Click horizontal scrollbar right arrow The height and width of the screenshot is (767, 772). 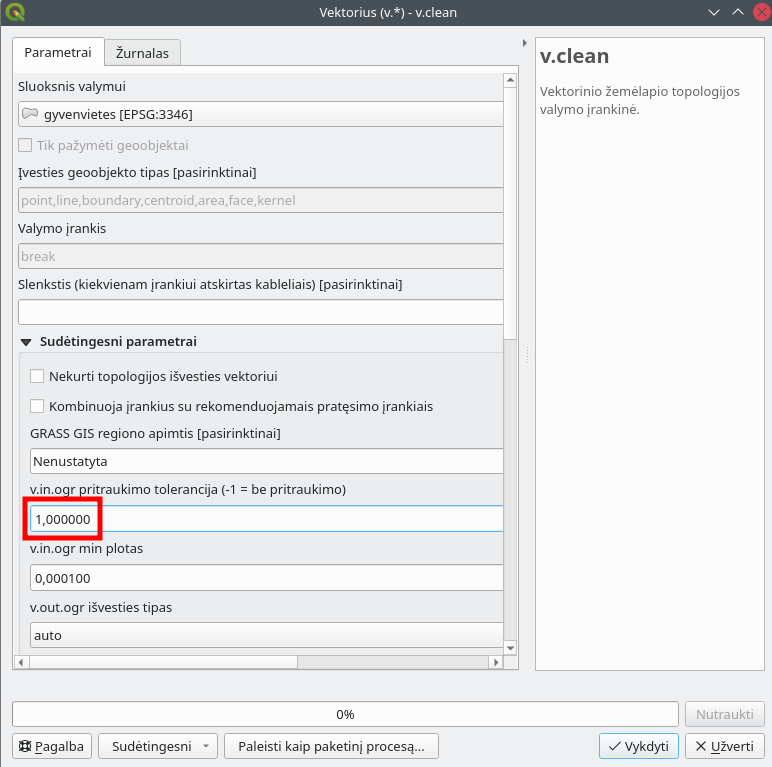click(x=496, y=662)
